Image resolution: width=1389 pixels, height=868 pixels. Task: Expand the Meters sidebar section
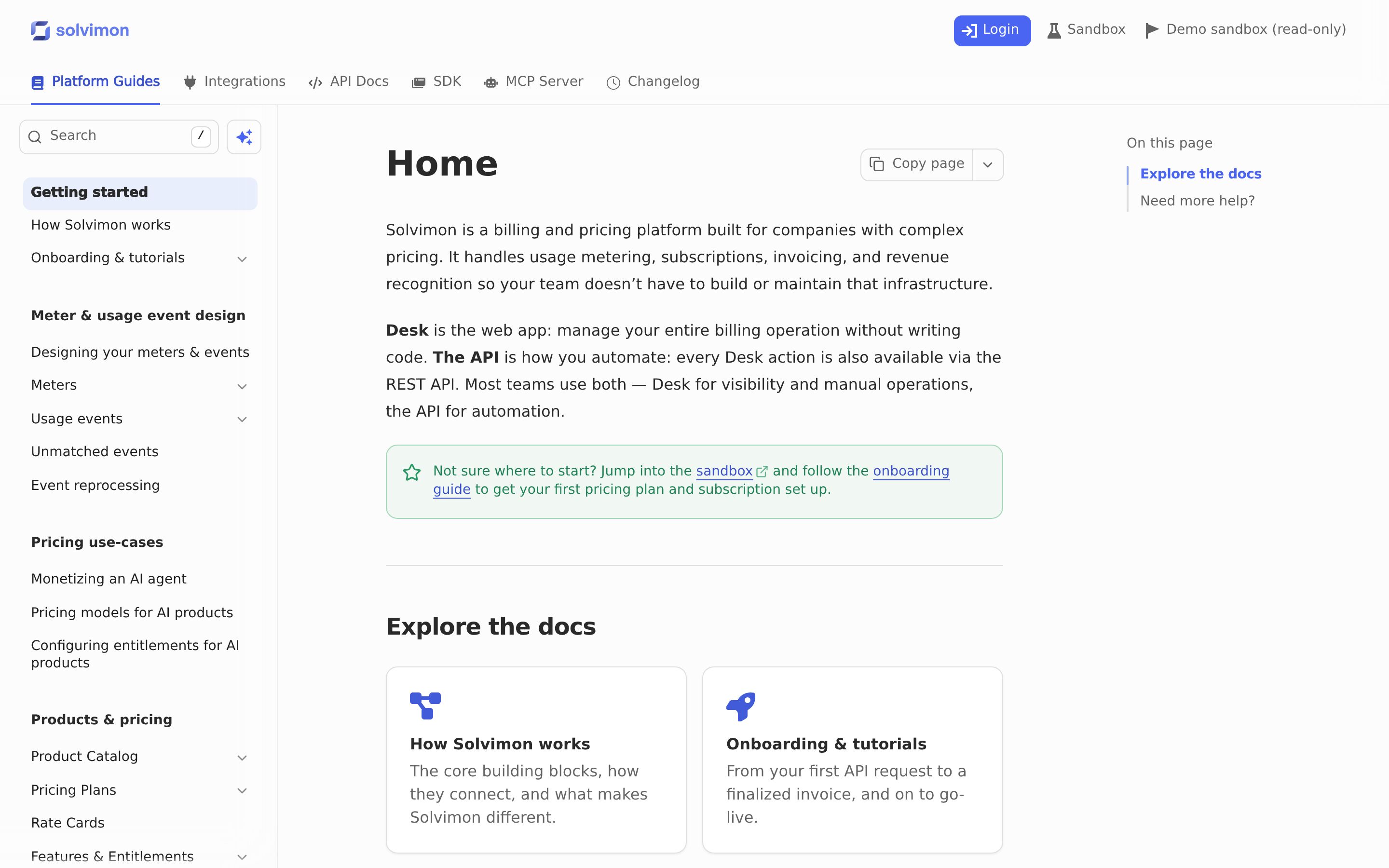(x=242, y=386)
